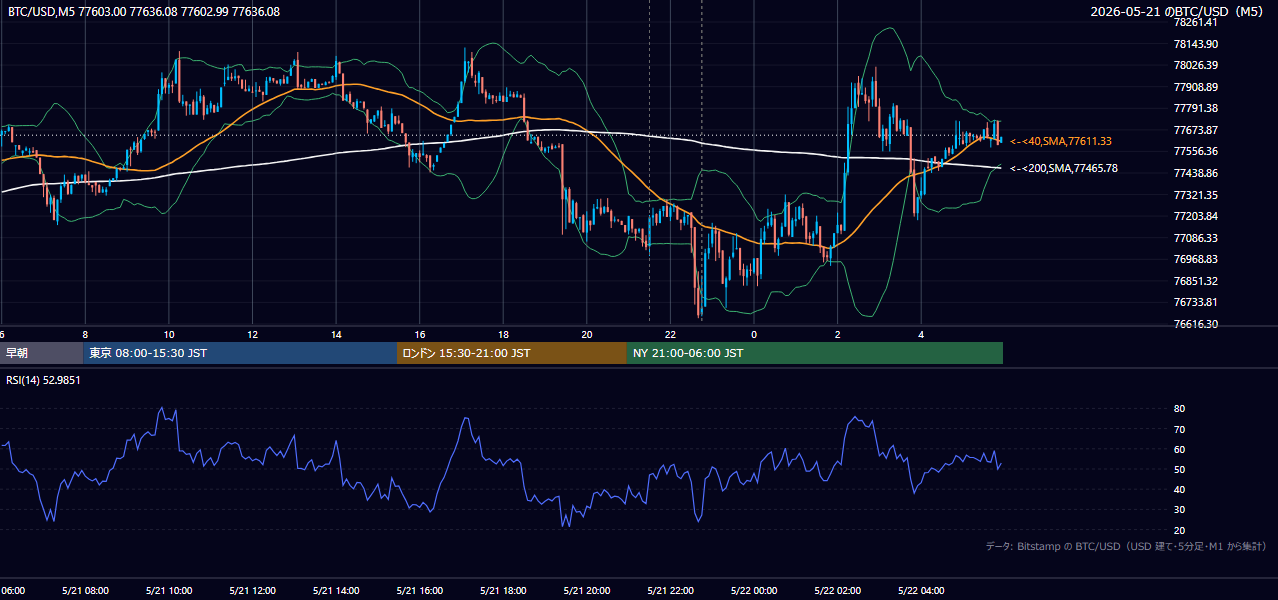Click the 5/21 16:00 time axis label
Screen dimensions: 1278x600
click(x=419, y=591)
